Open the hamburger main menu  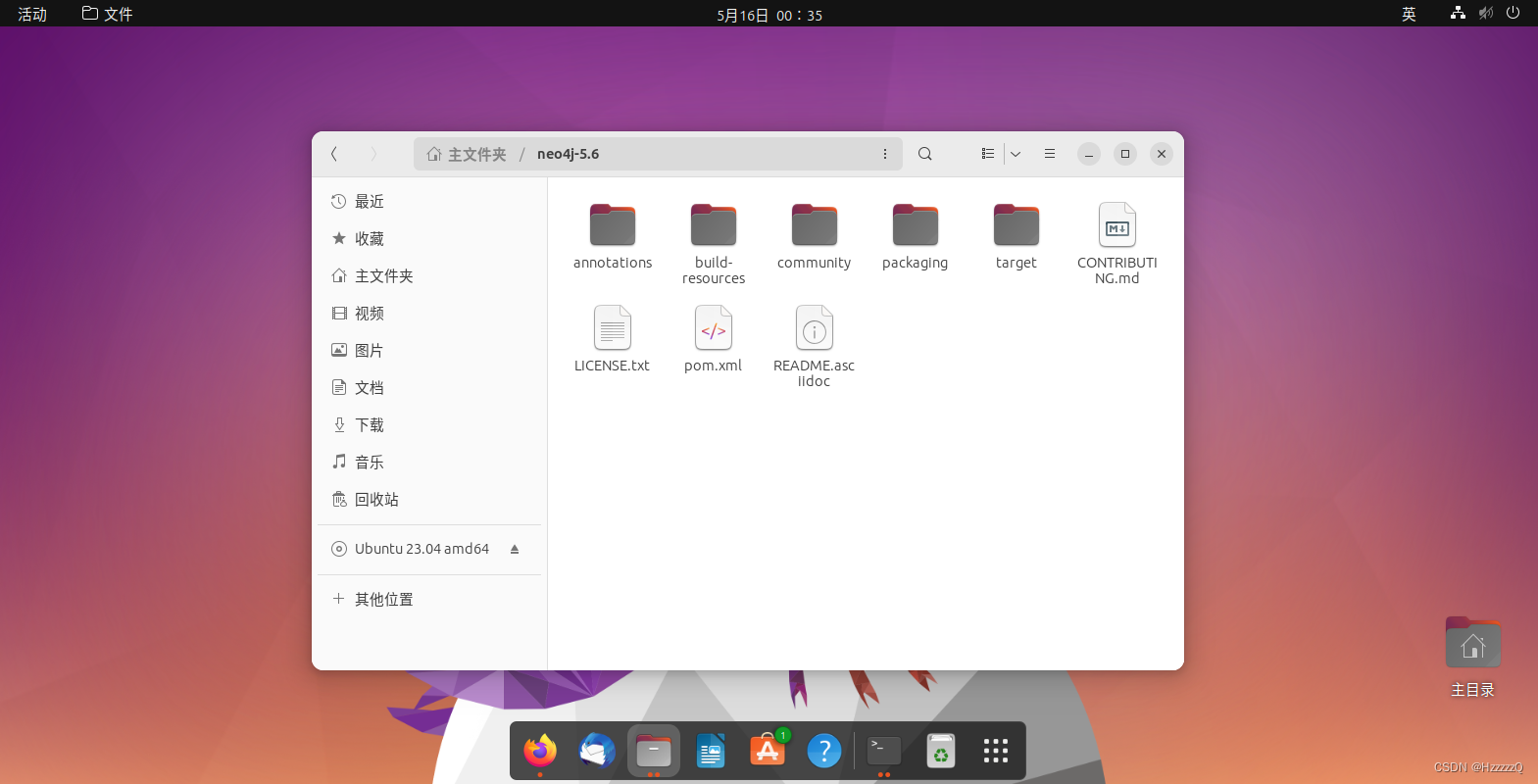tap(1050, 154)
